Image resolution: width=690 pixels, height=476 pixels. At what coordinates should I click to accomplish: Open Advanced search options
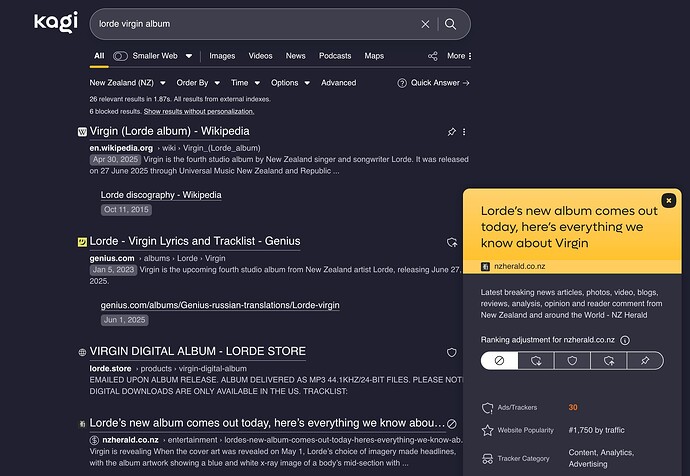click(338, 83)
